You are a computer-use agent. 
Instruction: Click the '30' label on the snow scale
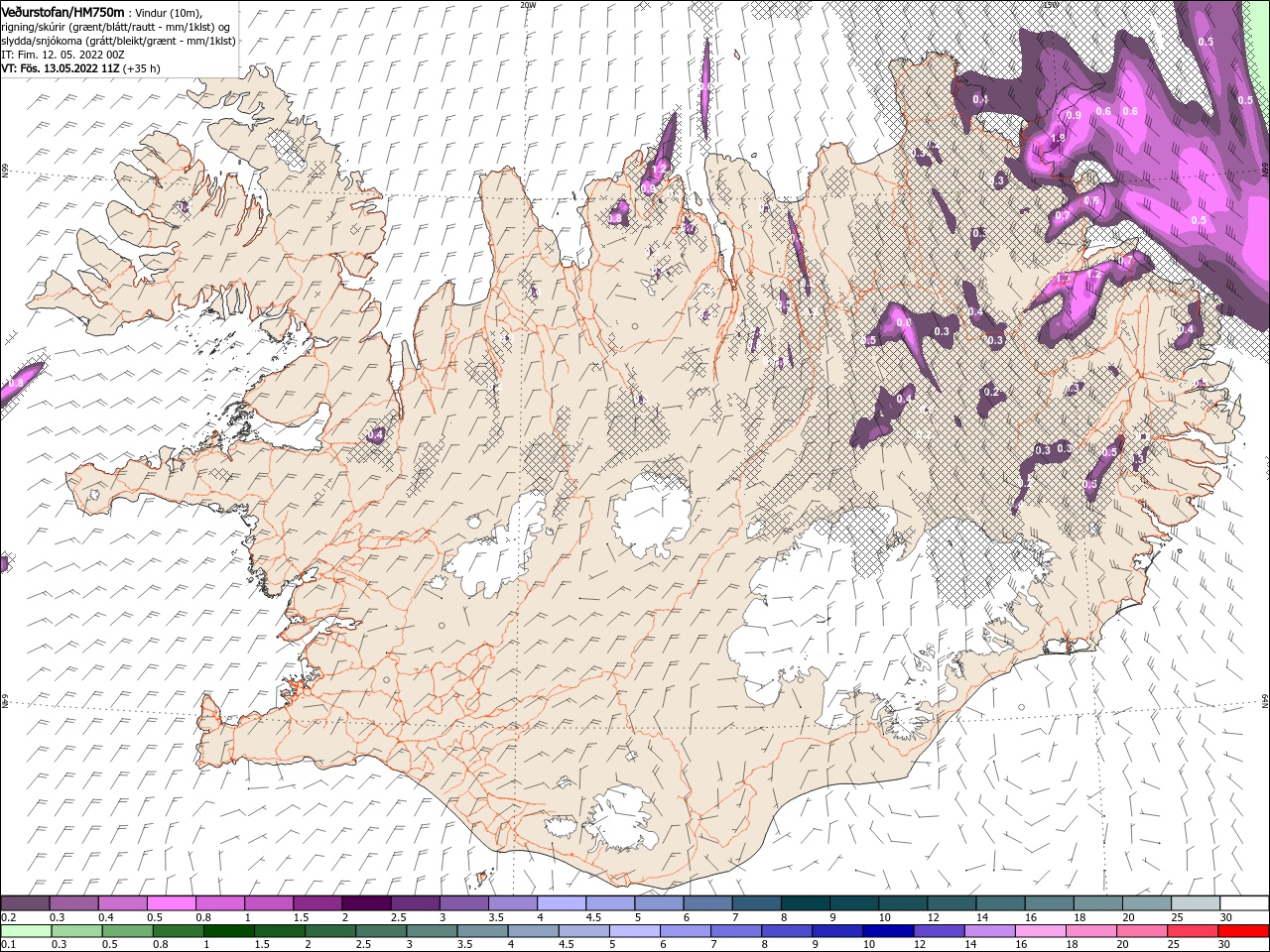pos(1225,917)
